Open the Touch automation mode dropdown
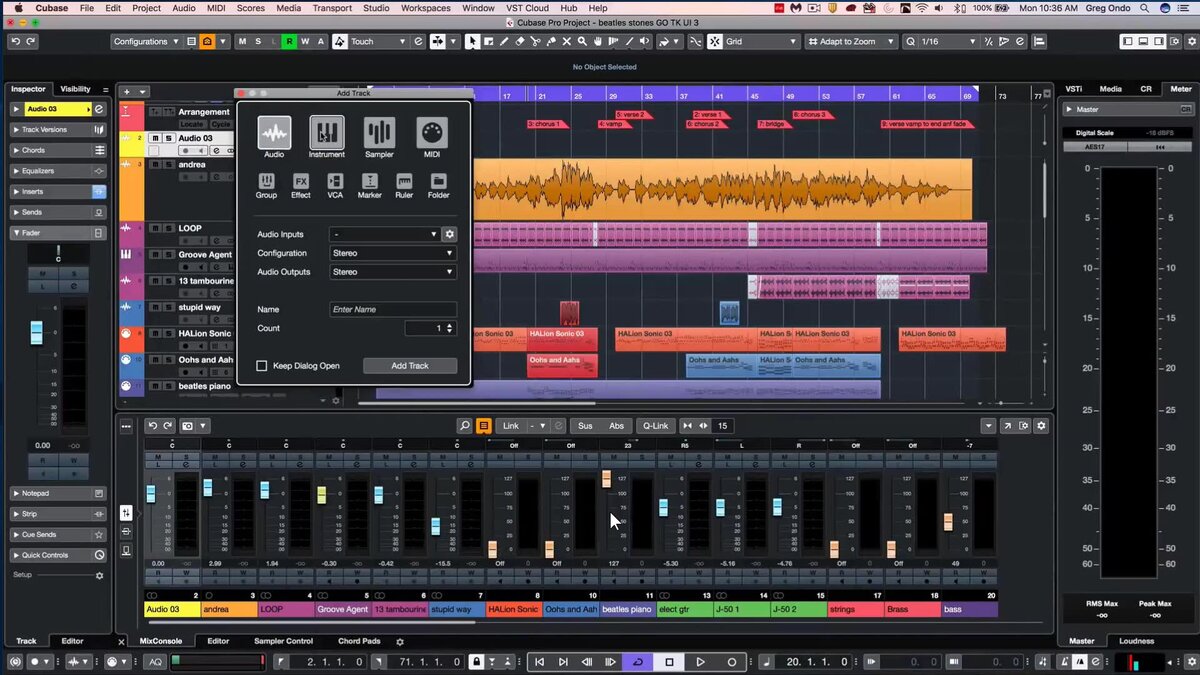 [x=379, y=42]
